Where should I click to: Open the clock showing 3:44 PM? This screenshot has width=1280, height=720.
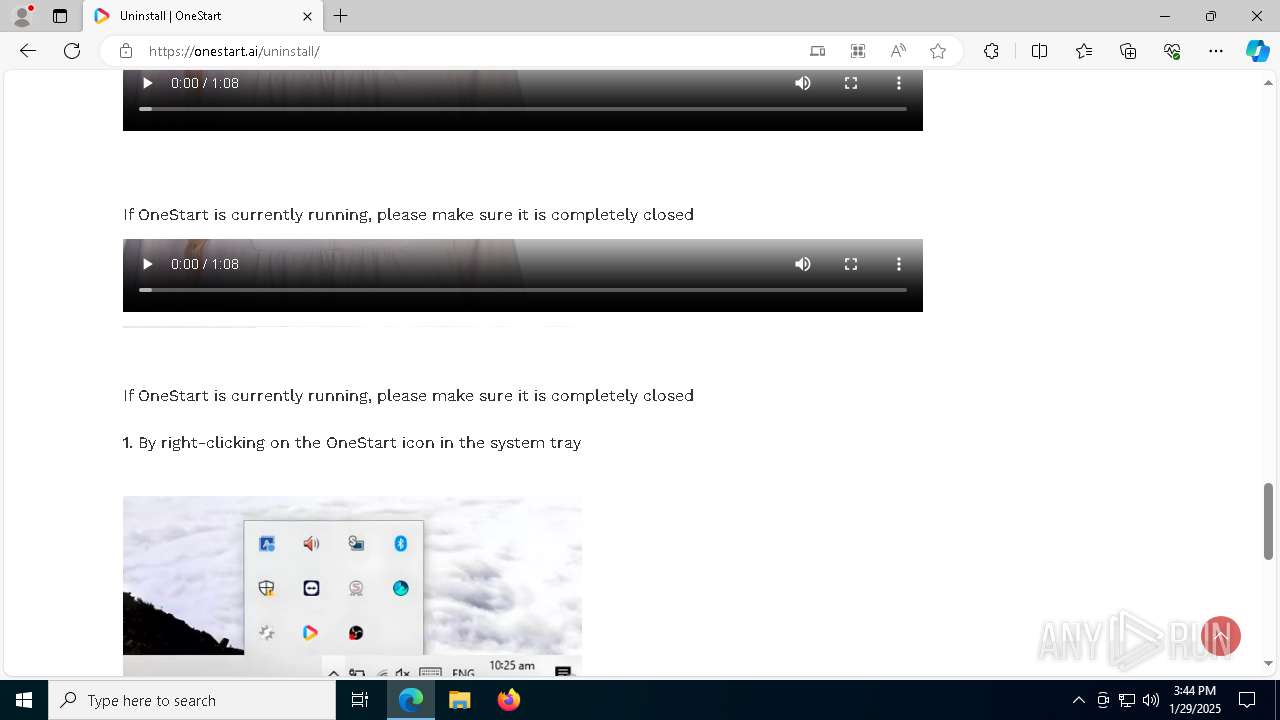click(x=1196, y=700)
